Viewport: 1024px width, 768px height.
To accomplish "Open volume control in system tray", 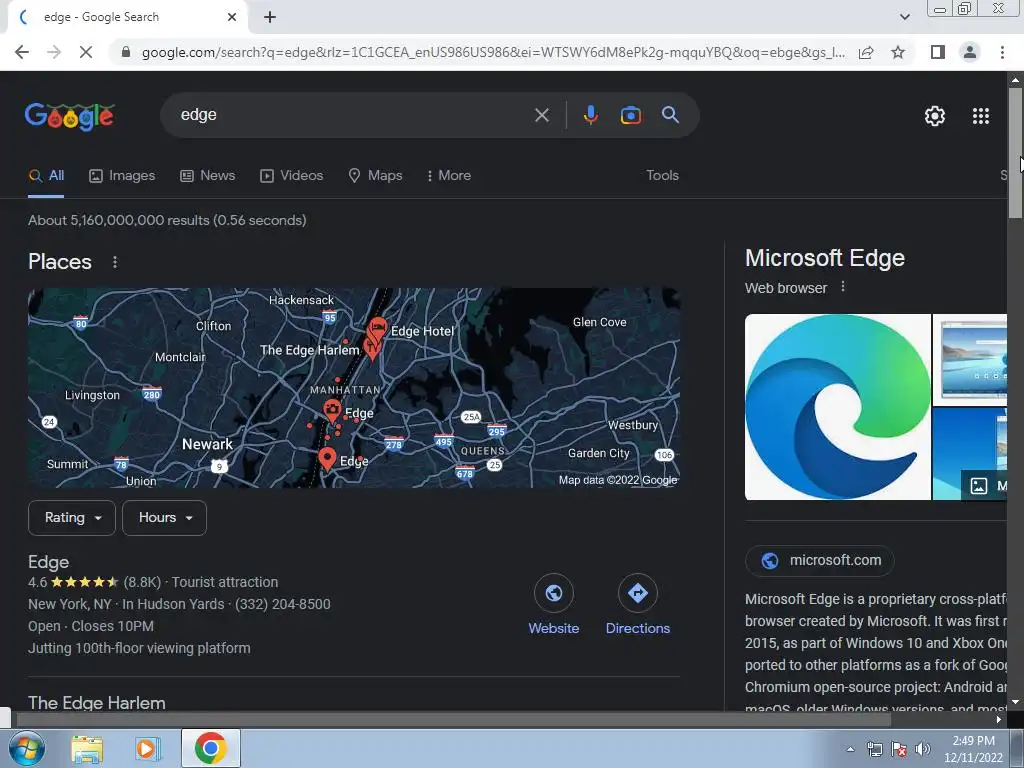I will coord(923,749).
